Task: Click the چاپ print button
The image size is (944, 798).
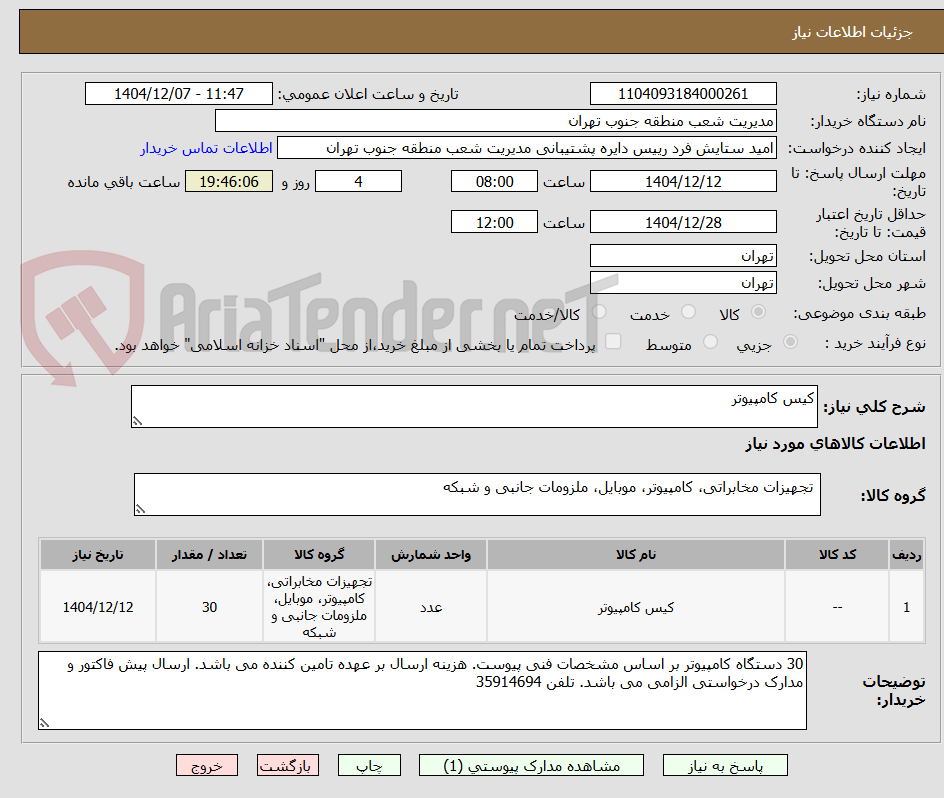Action: [x=369, y=765]
